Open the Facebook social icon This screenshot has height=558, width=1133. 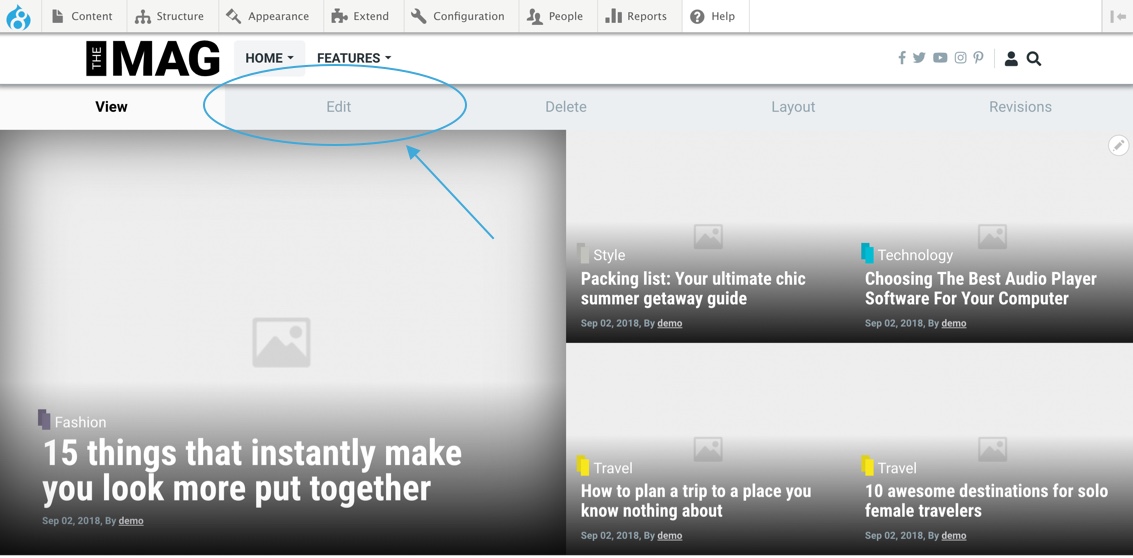[x=902, y=58]
